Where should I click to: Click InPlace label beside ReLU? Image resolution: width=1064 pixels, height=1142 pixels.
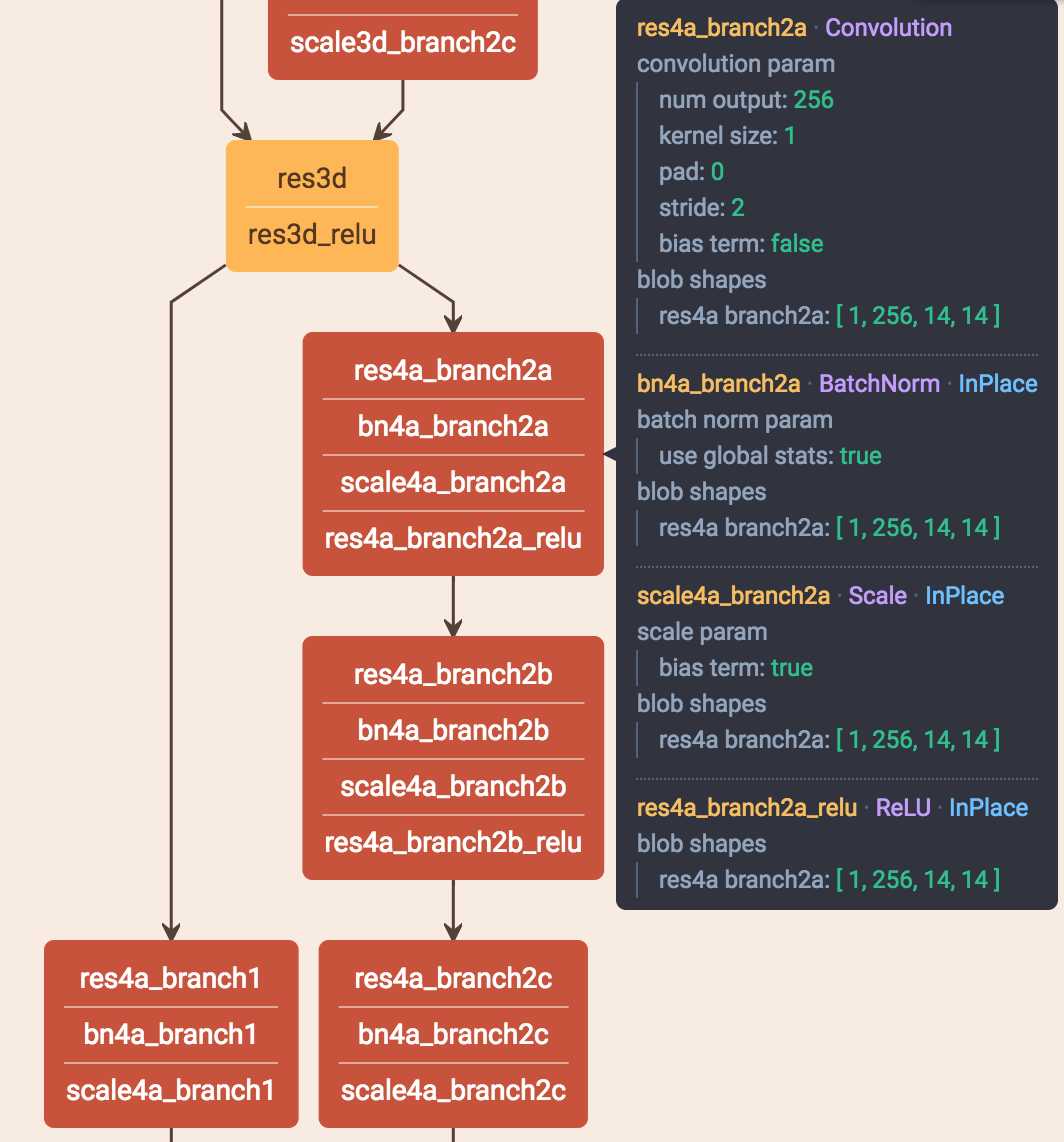988,808
